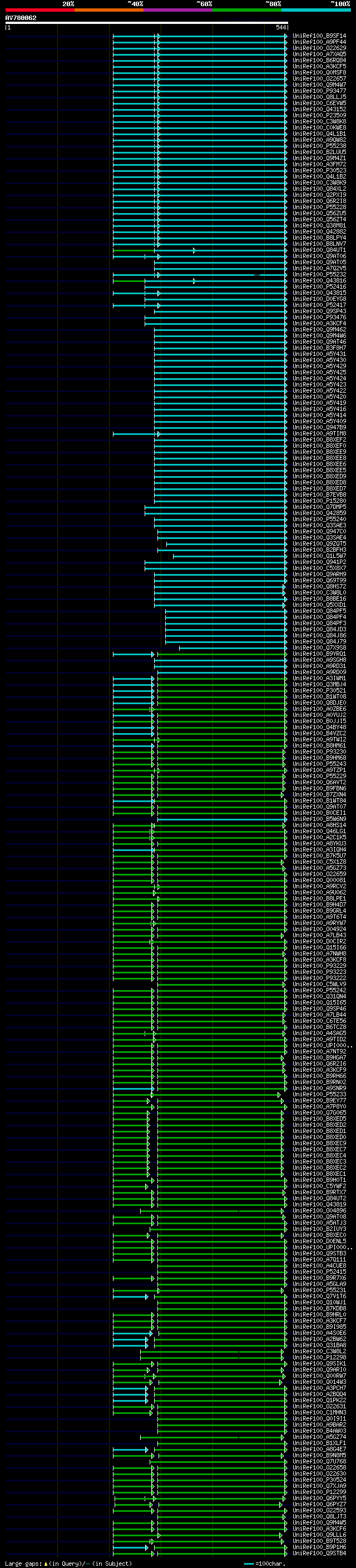The height and width of the screenshot is (1568, 356).
Task: Click the query end position label 544
Action: (280, 27)
